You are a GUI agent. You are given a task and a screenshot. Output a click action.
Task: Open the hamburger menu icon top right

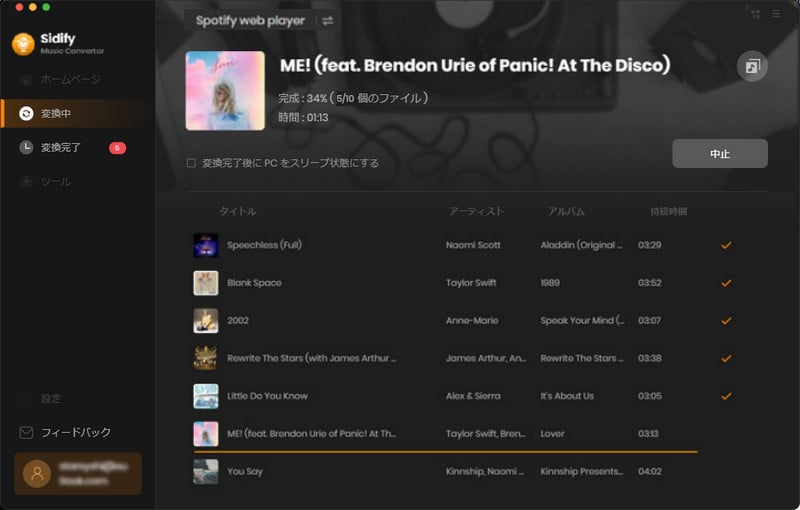[x=776, y=14]
